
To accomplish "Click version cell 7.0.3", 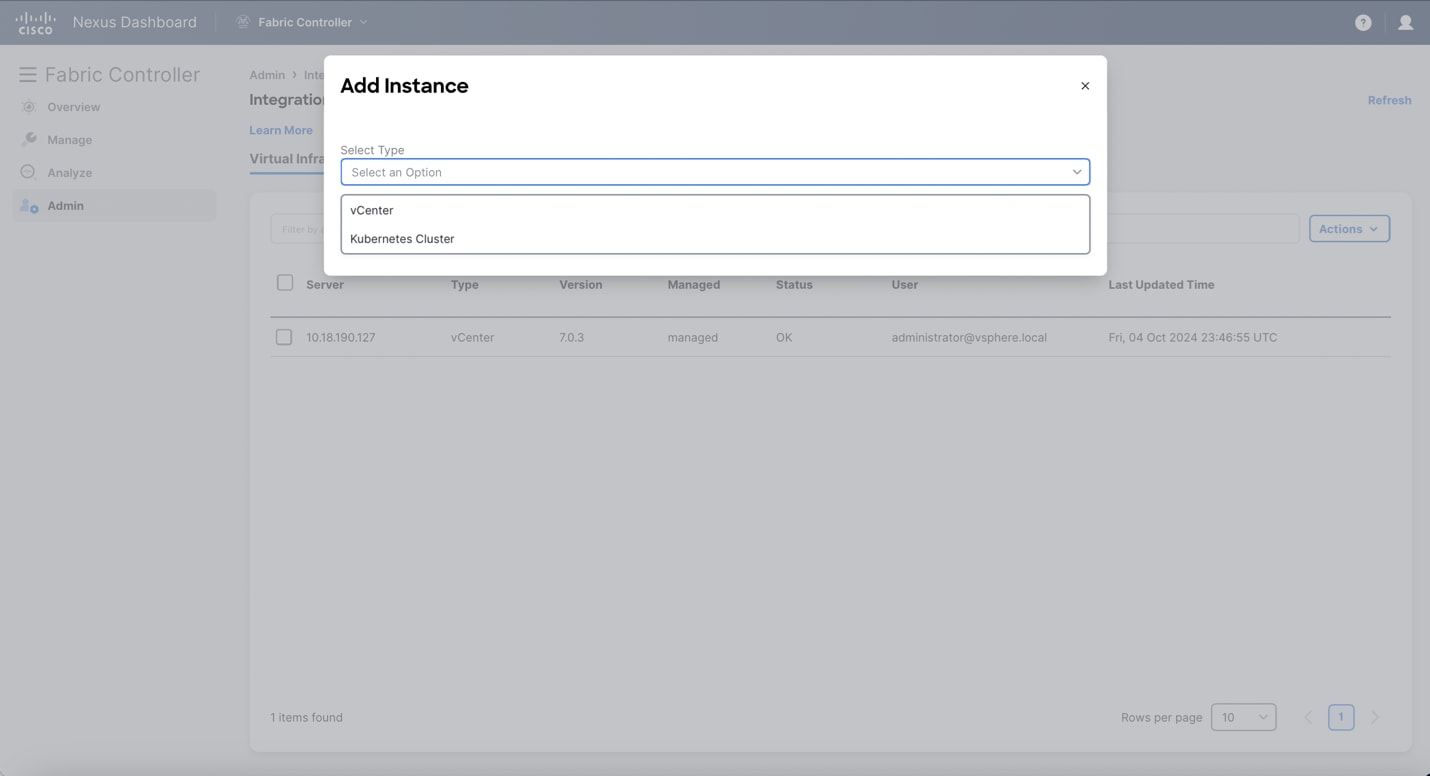I will [571, 338].
